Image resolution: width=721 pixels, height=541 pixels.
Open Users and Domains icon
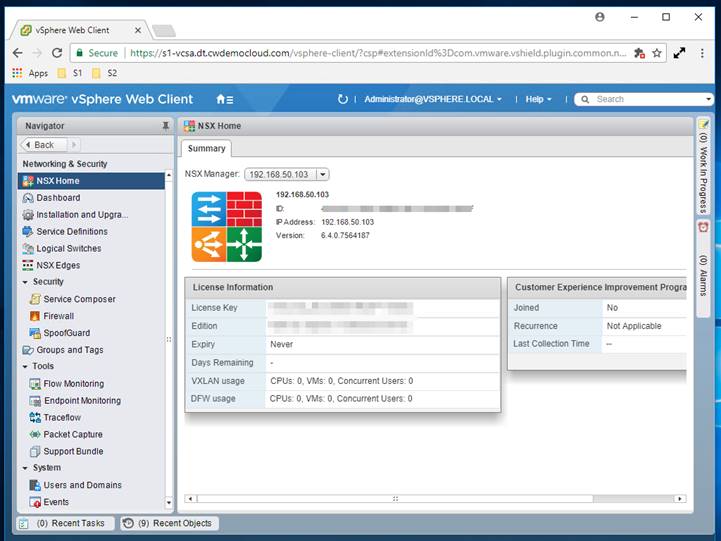pyautogui.click(x=35, y=485)
